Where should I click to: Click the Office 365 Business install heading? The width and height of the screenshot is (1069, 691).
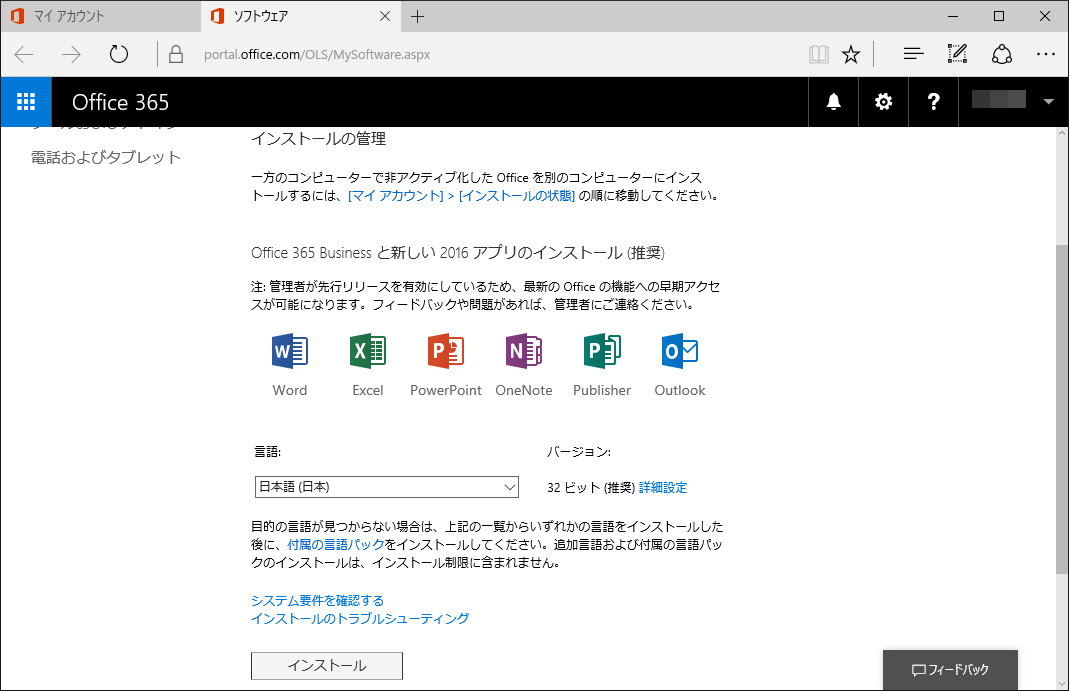[x=457, y=254]
